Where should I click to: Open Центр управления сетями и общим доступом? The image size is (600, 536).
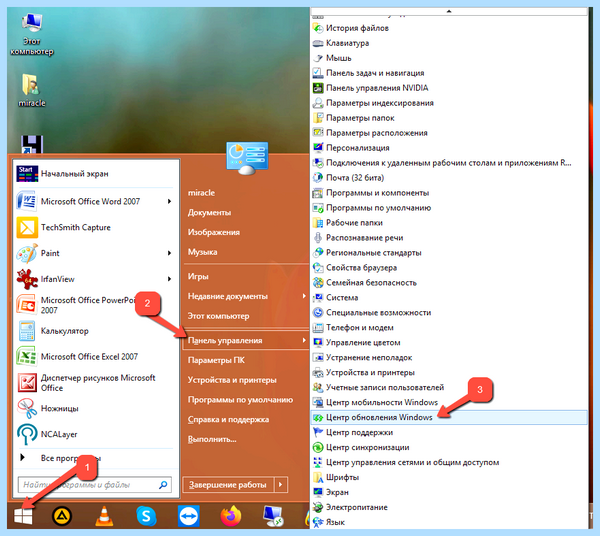point(449,462)
